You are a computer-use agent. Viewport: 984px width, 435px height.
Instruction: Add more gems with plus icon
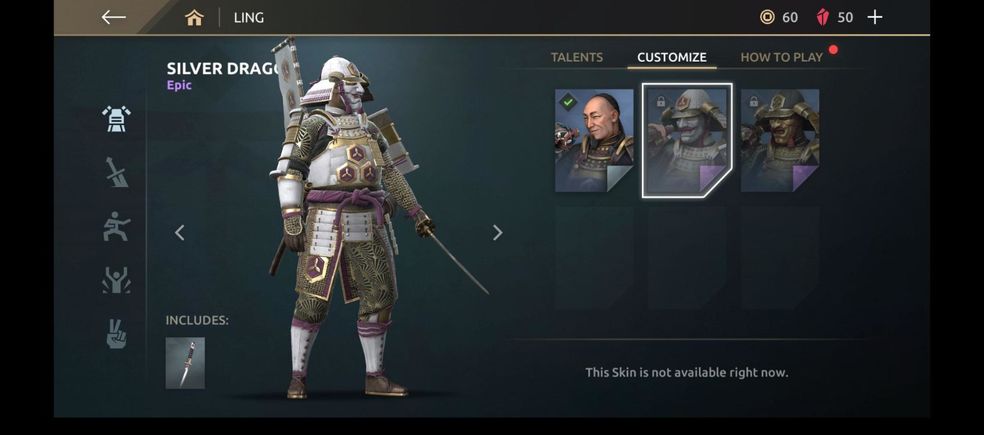tap(874, 17)
